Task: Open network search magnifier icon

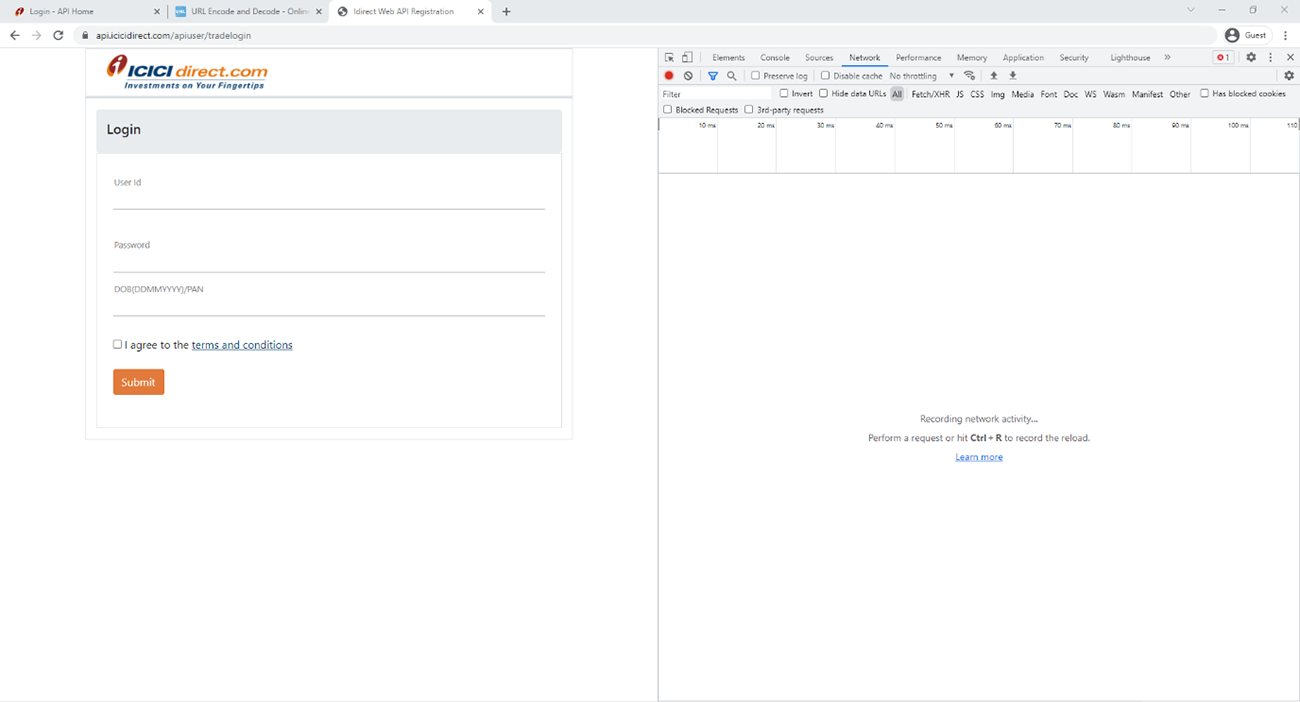Action: pos(732,76)
